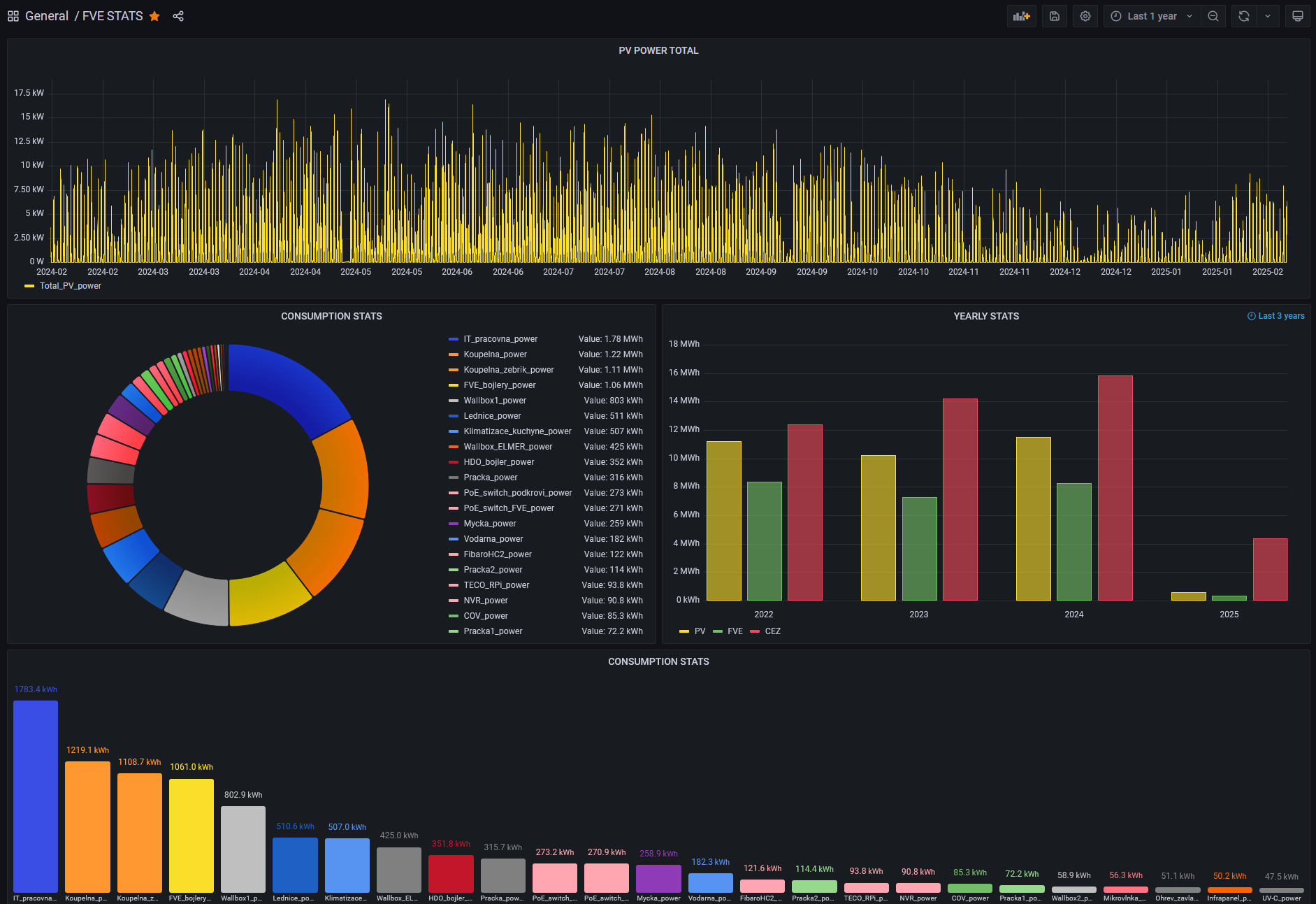This screenshot has width=1316, height=904.
Task: Toggle Total_PV_power series in legend
Action: coord(70,286)
